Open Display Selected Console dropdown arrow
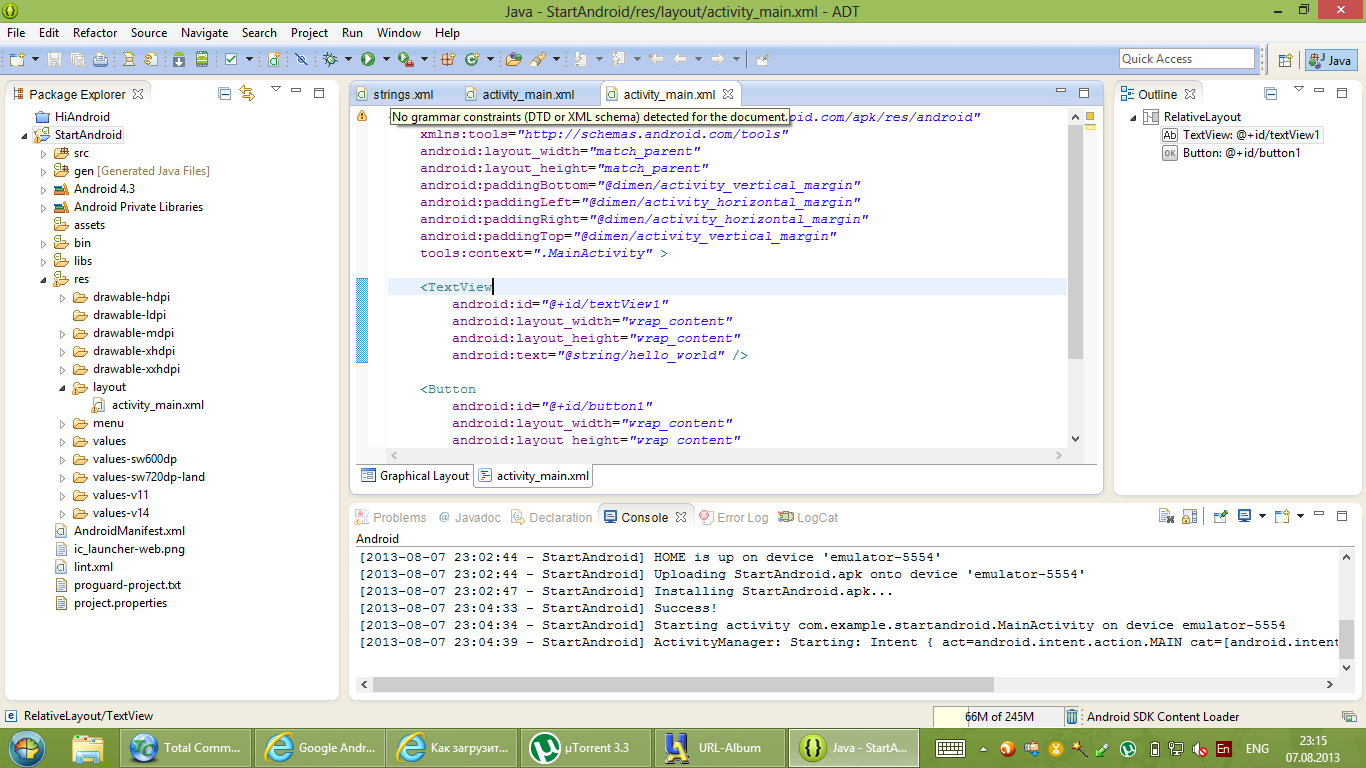1366x768 pixels. (x=1262, y=517)
